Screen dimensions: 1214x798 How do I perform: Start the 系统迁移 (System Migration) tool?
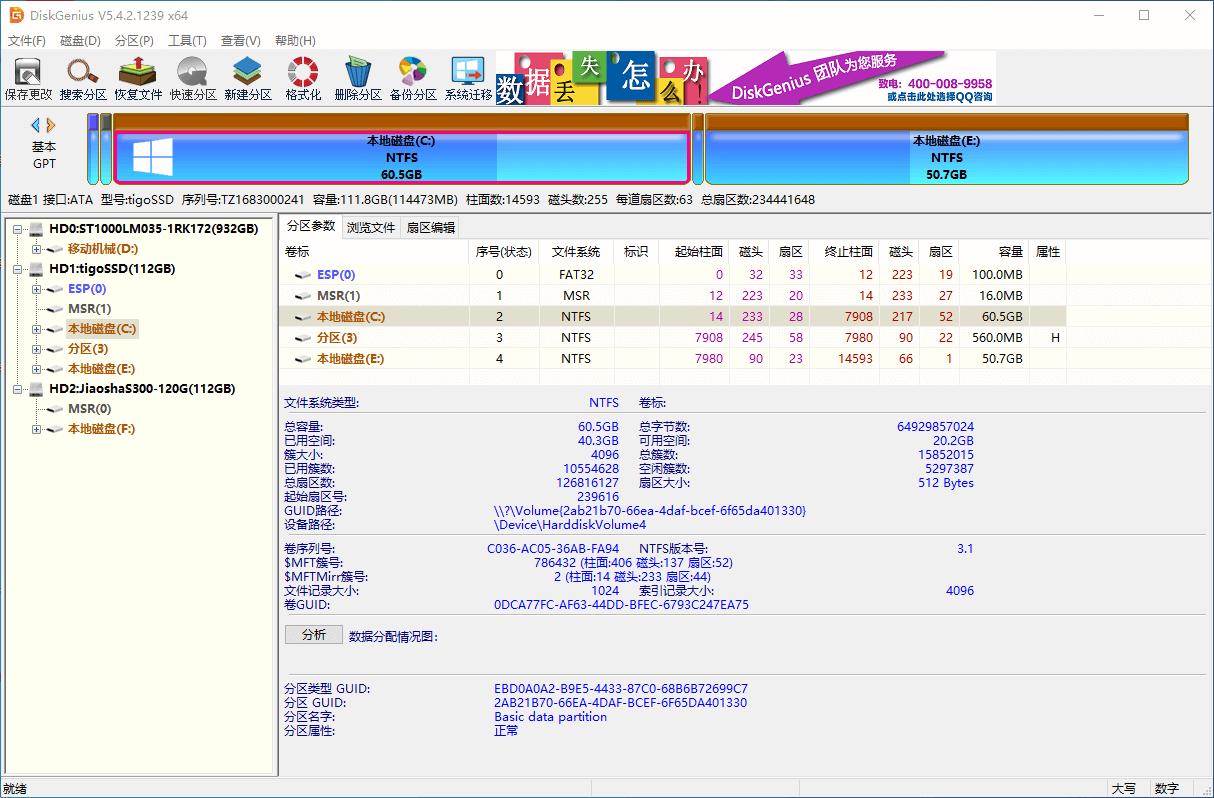[x=468, y=78]
